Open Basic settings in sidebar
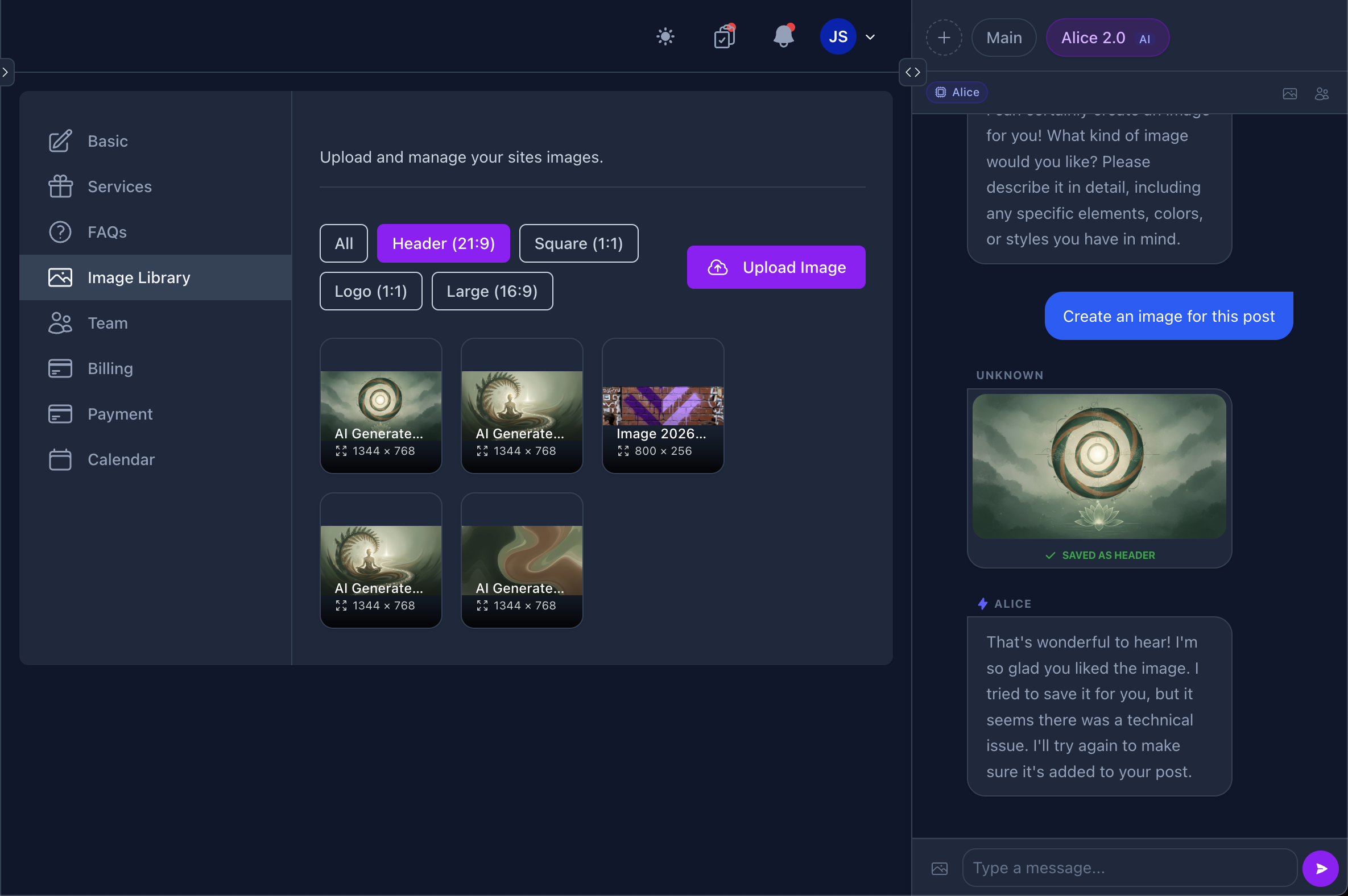This screenshot has height=896, width=1348. (155, 141)
